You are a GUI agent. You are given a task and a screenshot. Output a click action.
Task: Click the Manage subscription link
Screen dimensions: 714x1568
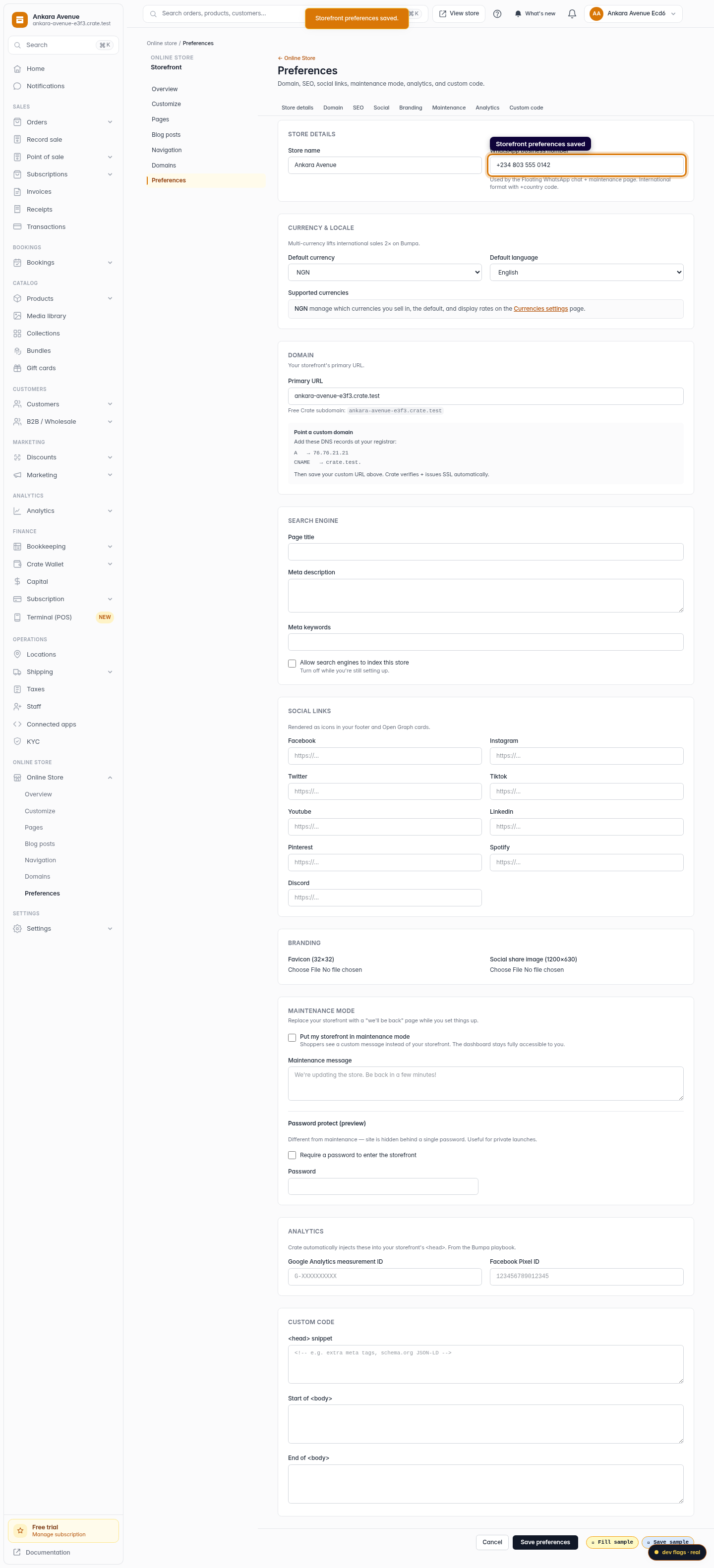point(59,1534)
